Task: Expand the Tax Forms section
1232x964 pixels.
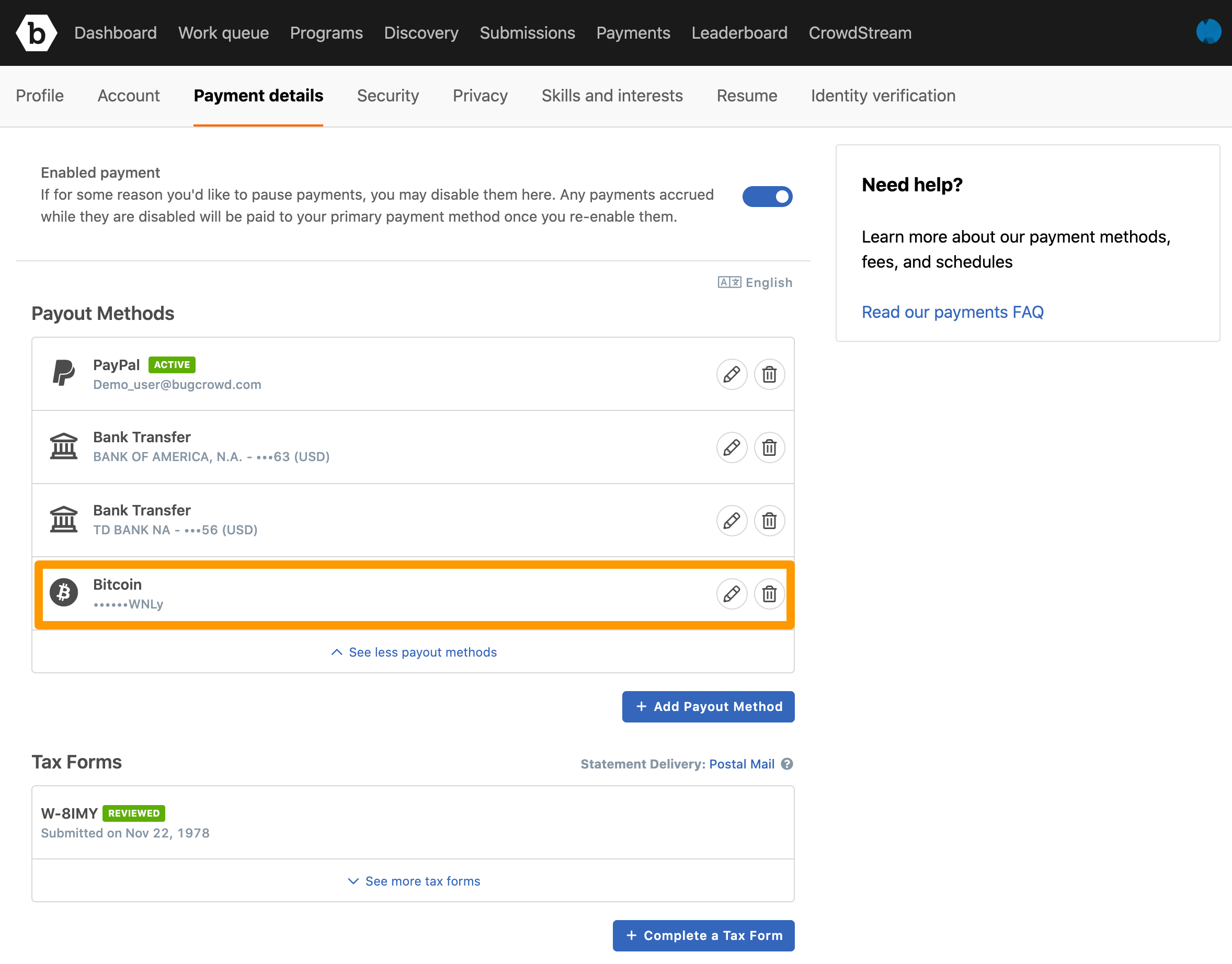Action: [x=413, y=880]
